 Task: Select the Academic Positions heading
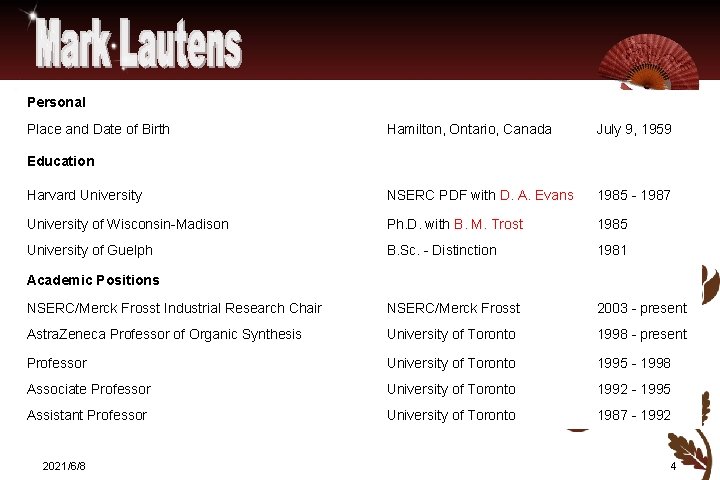pyautogui.click(x=93, y=280)
